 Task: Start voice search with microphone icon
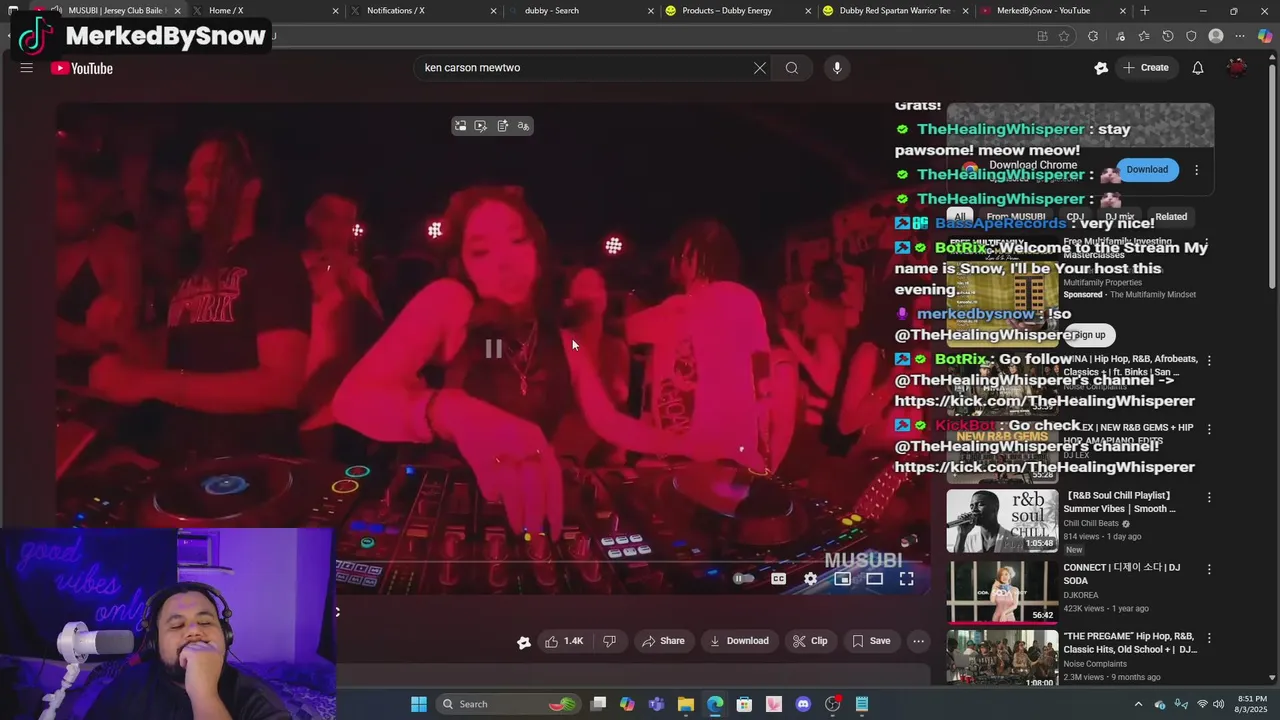[x=837, y=68]
